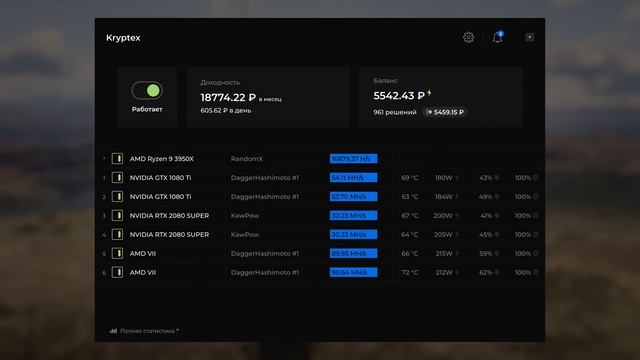
Task: Click the 54.11 MH/s hashrate bar
Action: [353, 178]
